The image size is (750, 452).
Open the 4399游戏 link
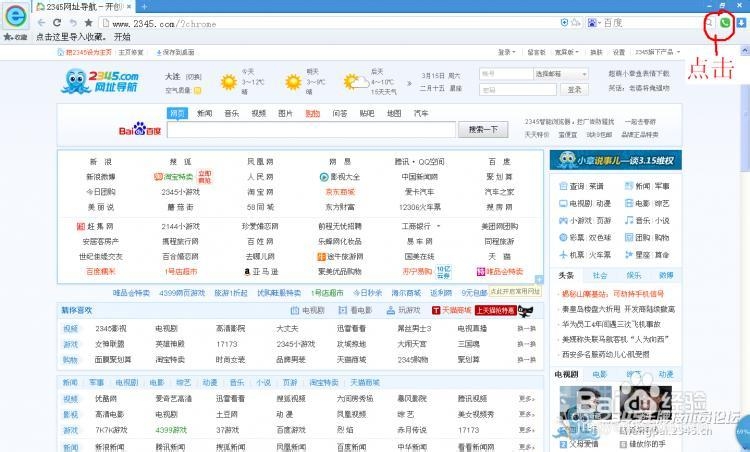pos(171,430)
